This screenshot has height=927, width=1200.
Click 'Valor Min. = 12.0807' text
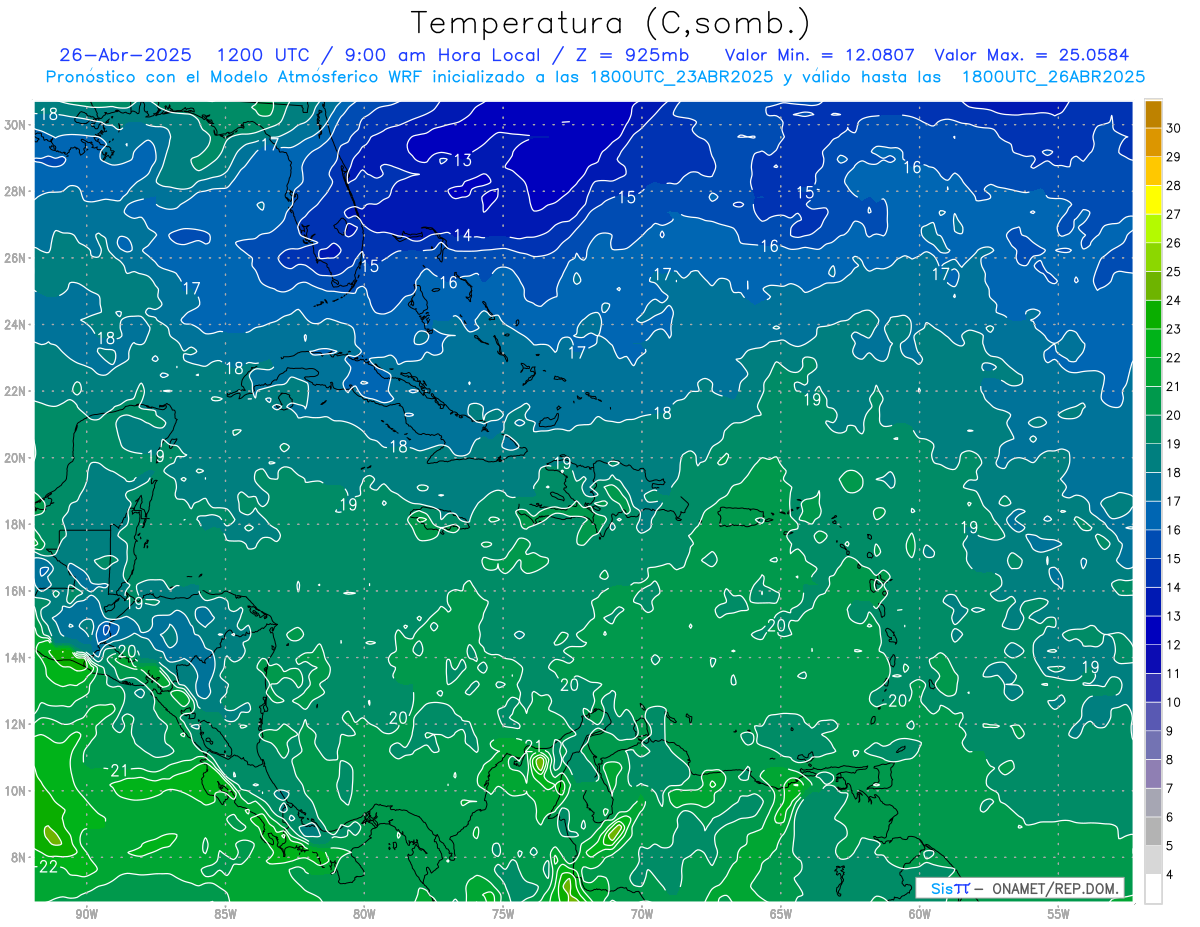tap(818, 55)
